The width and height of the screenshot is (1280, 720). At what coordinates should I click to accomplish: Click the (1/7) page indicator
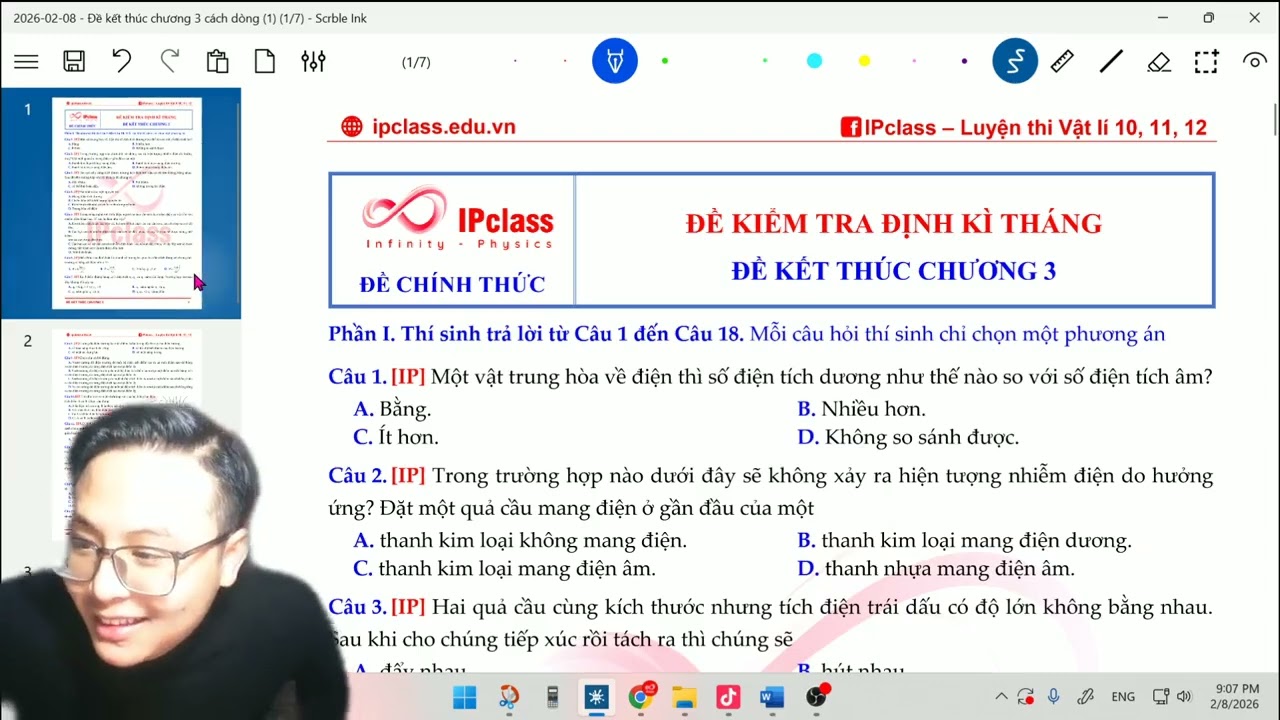click(x=416, y=62)
